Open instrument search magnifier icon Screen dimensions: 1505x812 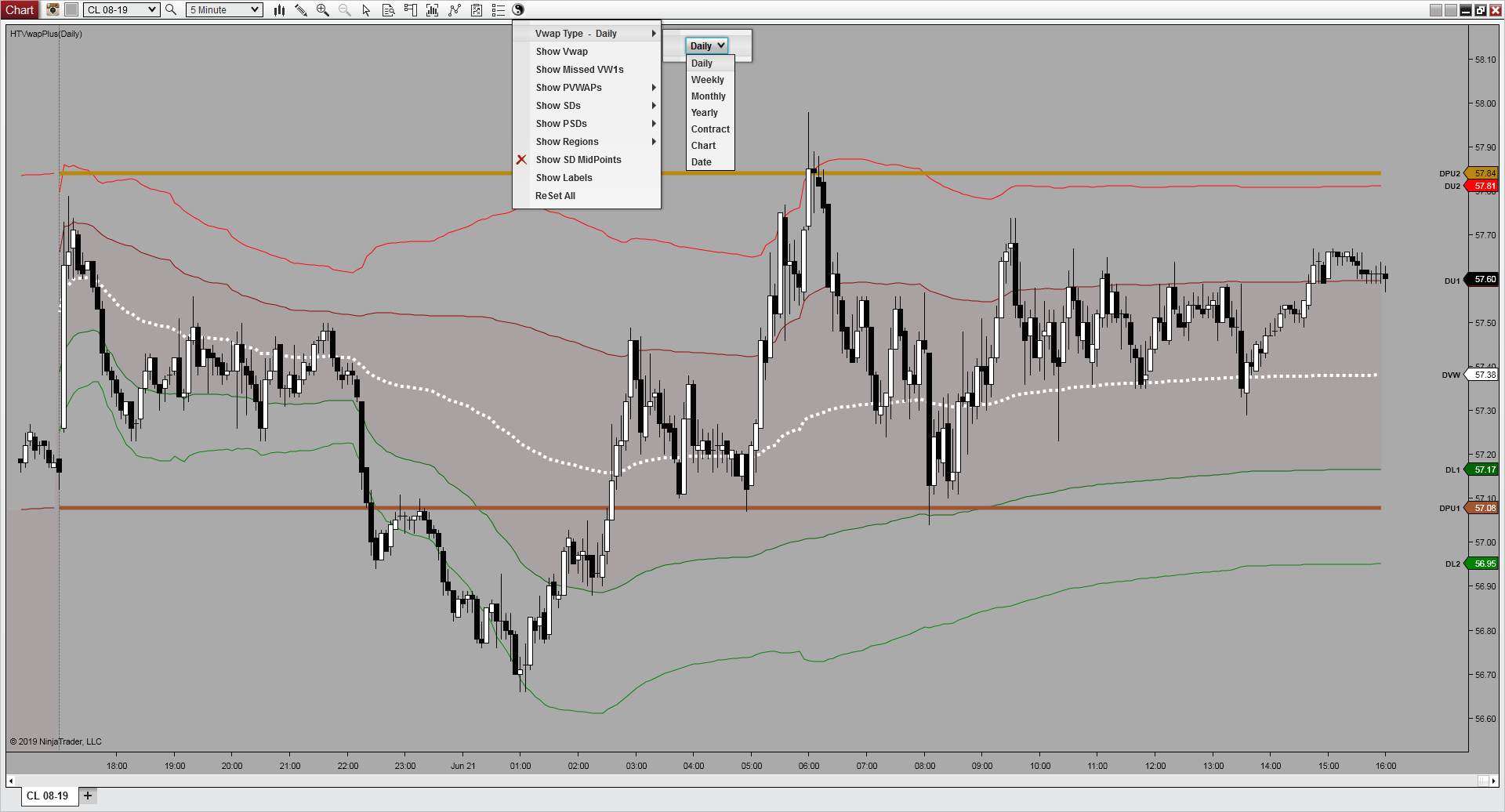171,9
